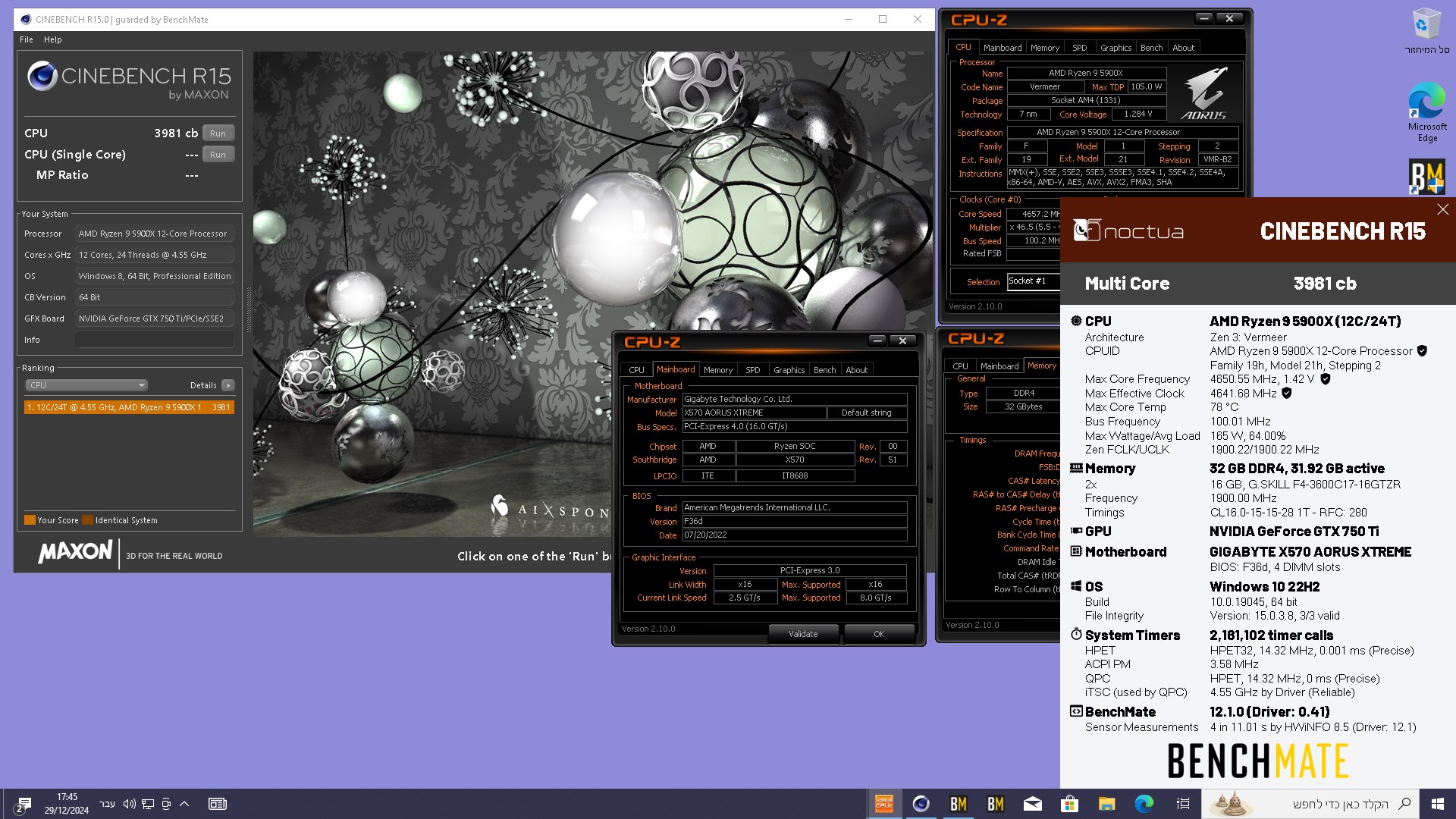
Task: Open the Recycle Bin on desktop
Action: (1426, 32)
